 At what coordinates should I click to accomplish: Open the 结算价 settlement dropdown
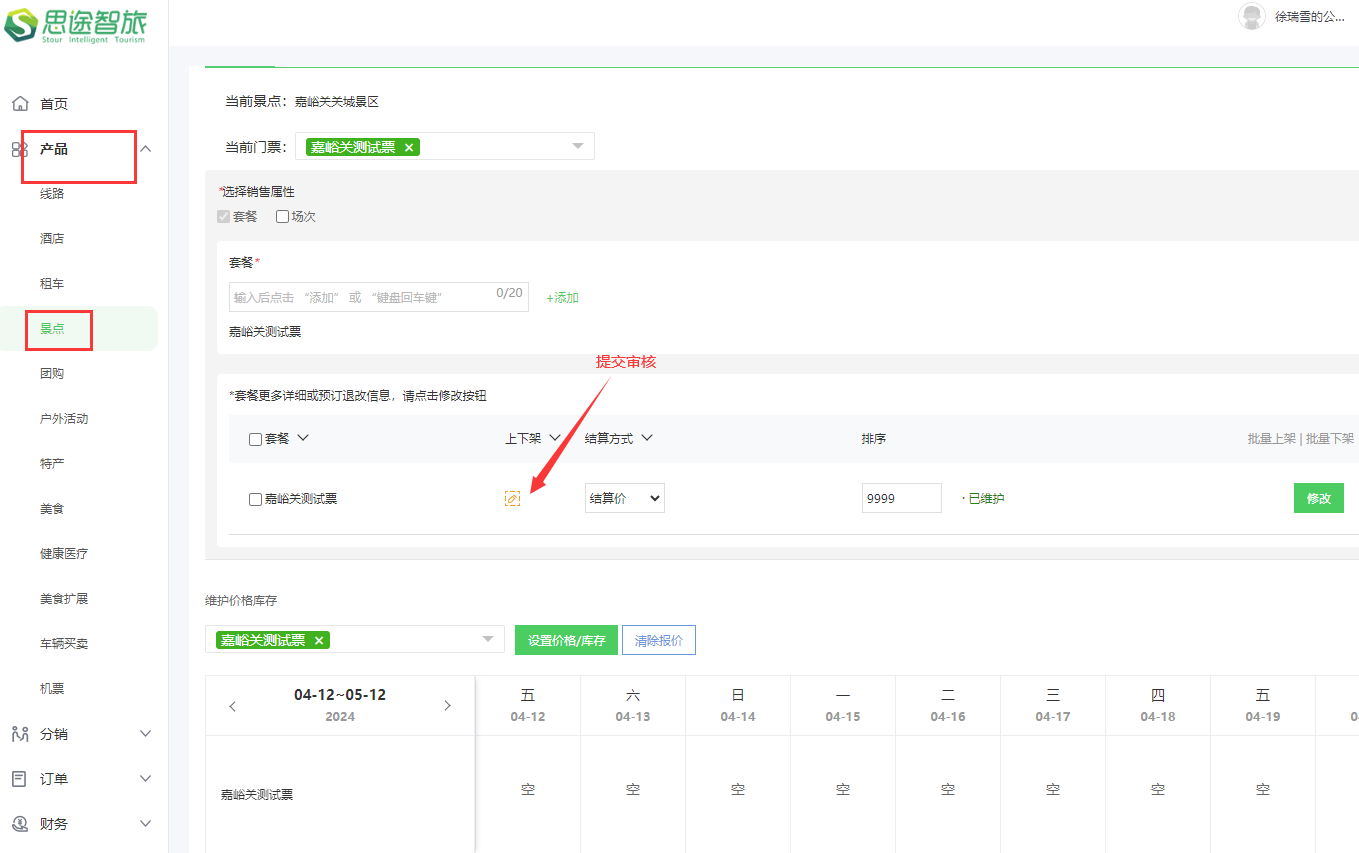tap(624, 498)
